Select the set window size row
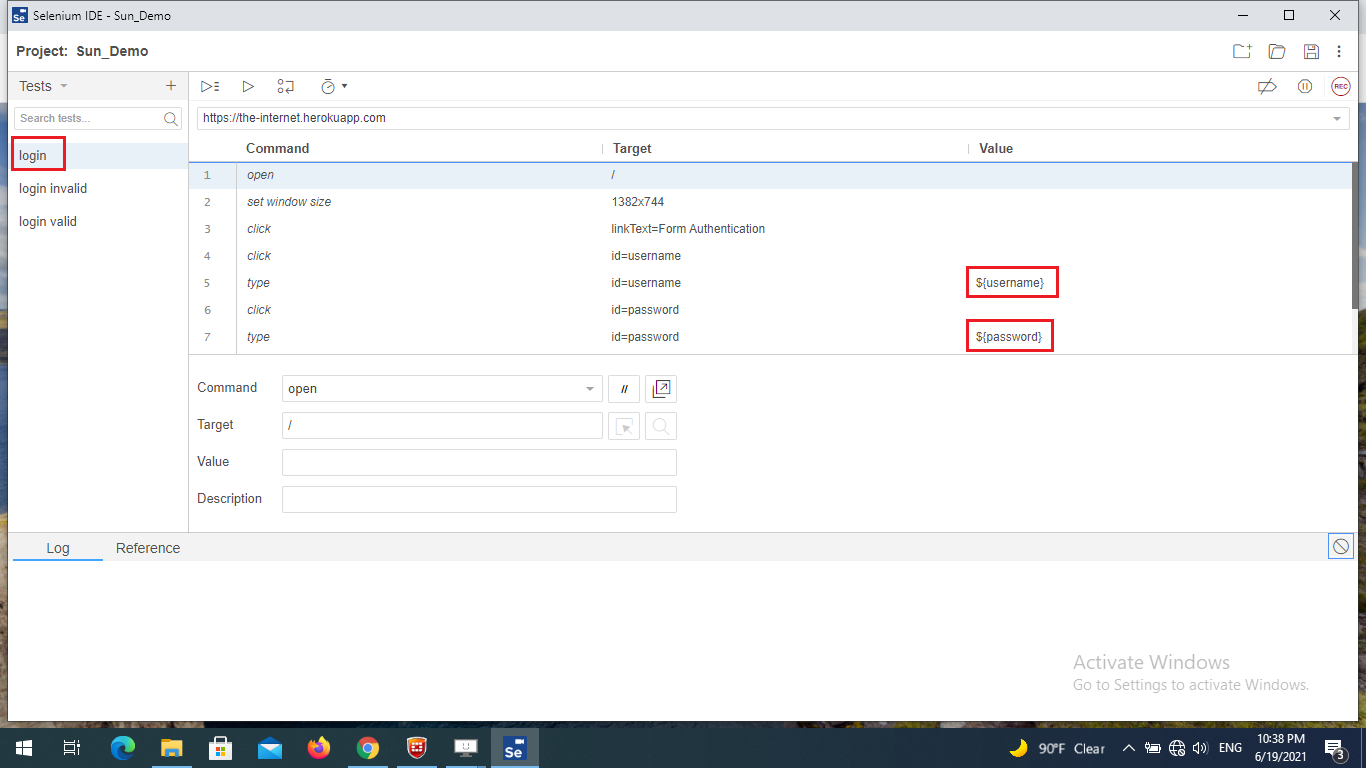The width and height of the screenshot is (1366, 768). point(770,202)
